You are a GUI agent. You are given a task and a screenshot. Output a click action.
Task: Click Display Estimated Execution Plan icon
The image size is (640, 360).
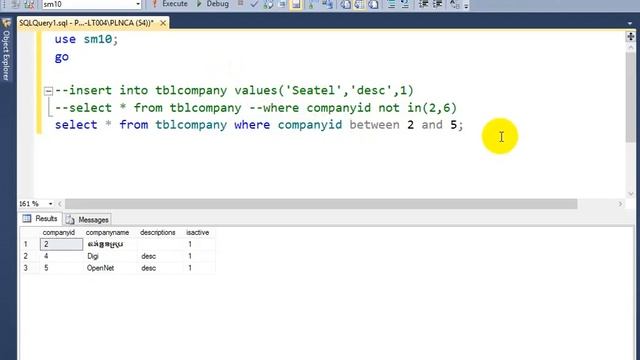point(269,4)
